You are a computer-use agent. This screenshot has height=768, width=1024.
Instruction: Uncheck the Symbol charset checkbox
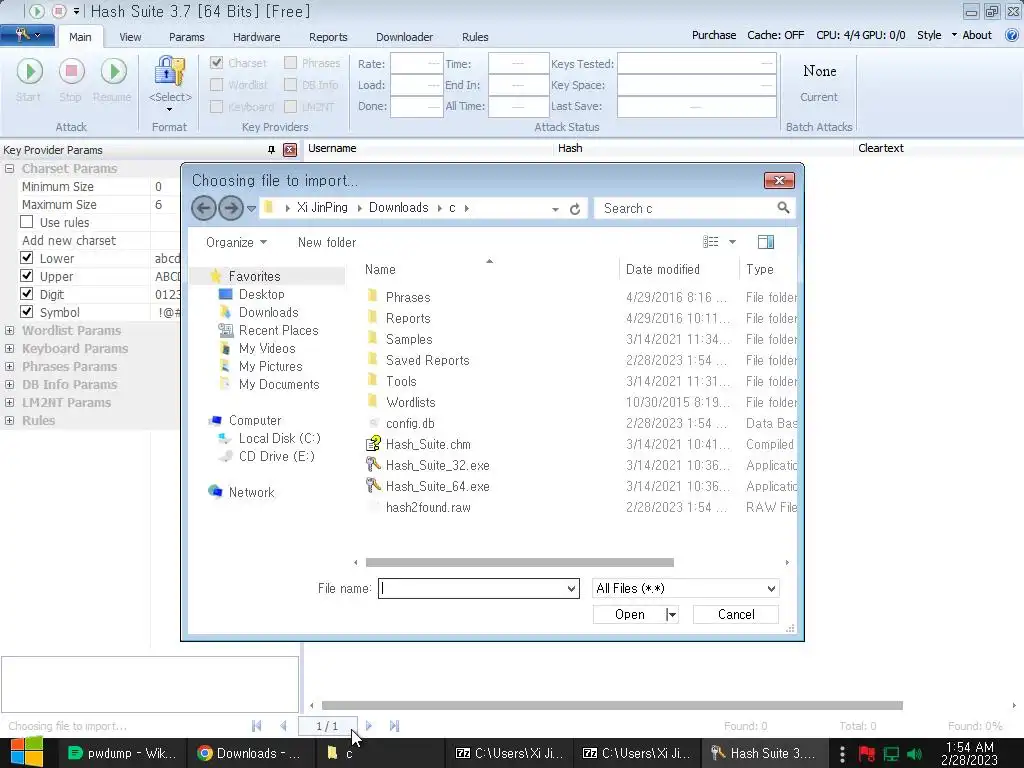(x=27, y=312)
